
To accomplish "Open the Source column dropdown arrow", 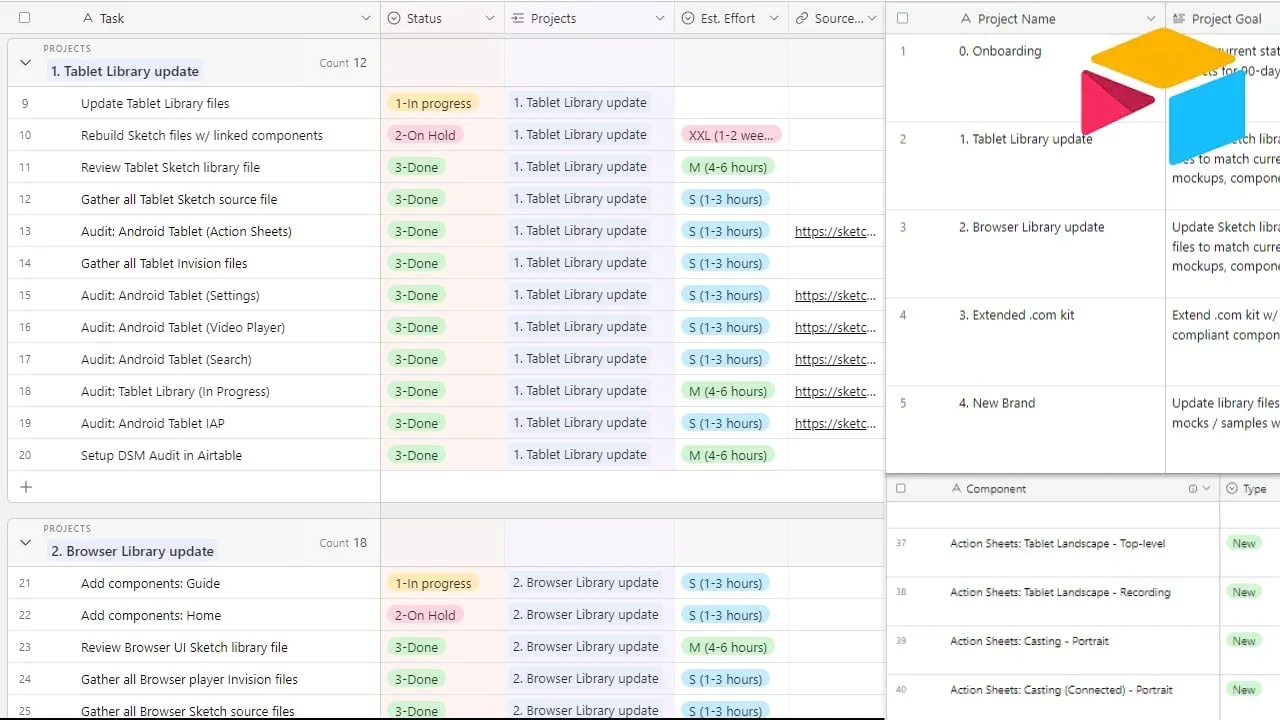I will [873, 18].
